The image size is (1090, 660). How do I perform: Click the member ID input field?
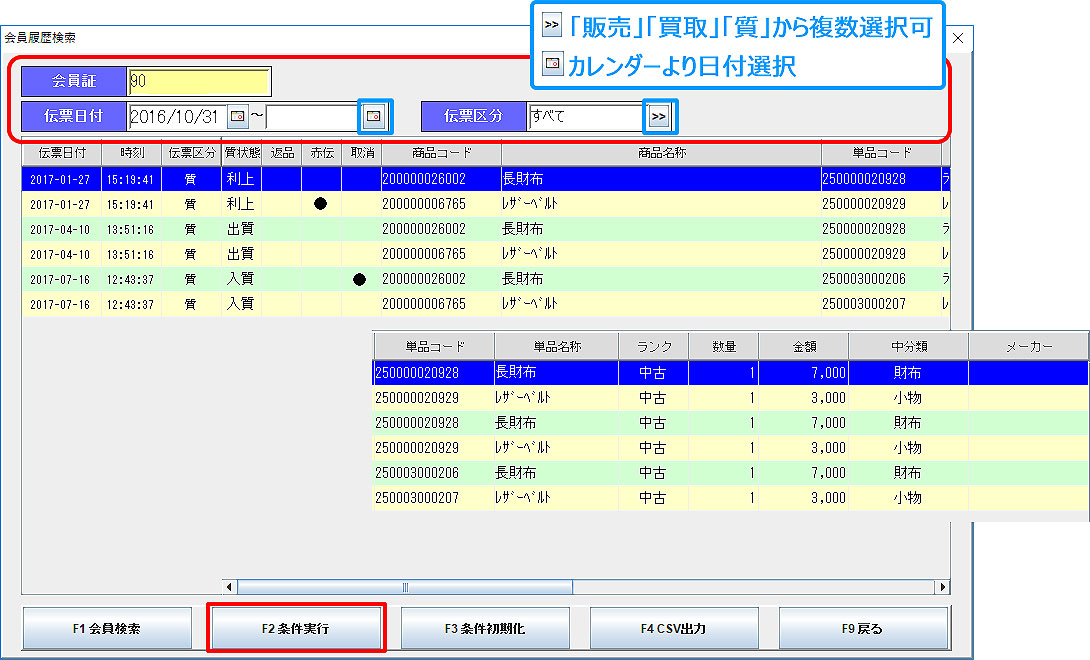coord(199,82)
